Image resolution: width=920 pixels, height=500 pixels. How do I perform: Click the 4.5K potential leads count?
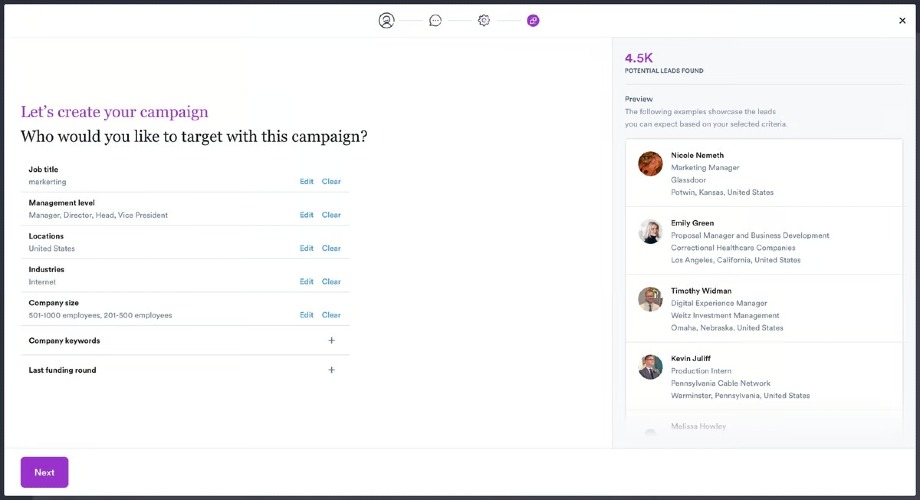(x=638, y=58)
